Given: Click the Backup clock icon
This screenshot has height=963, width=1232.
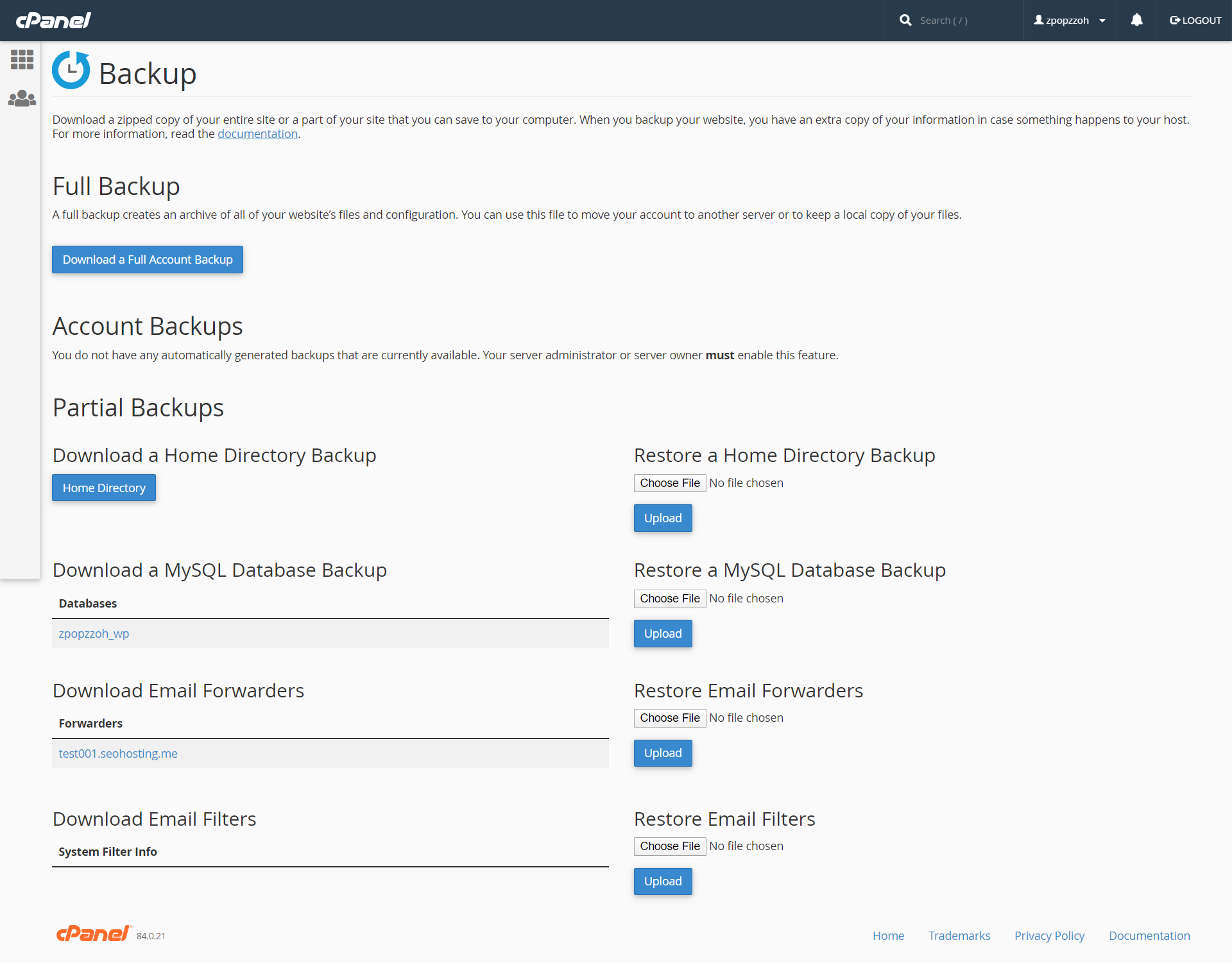Looking at the screenshot, I should point(71,70).
